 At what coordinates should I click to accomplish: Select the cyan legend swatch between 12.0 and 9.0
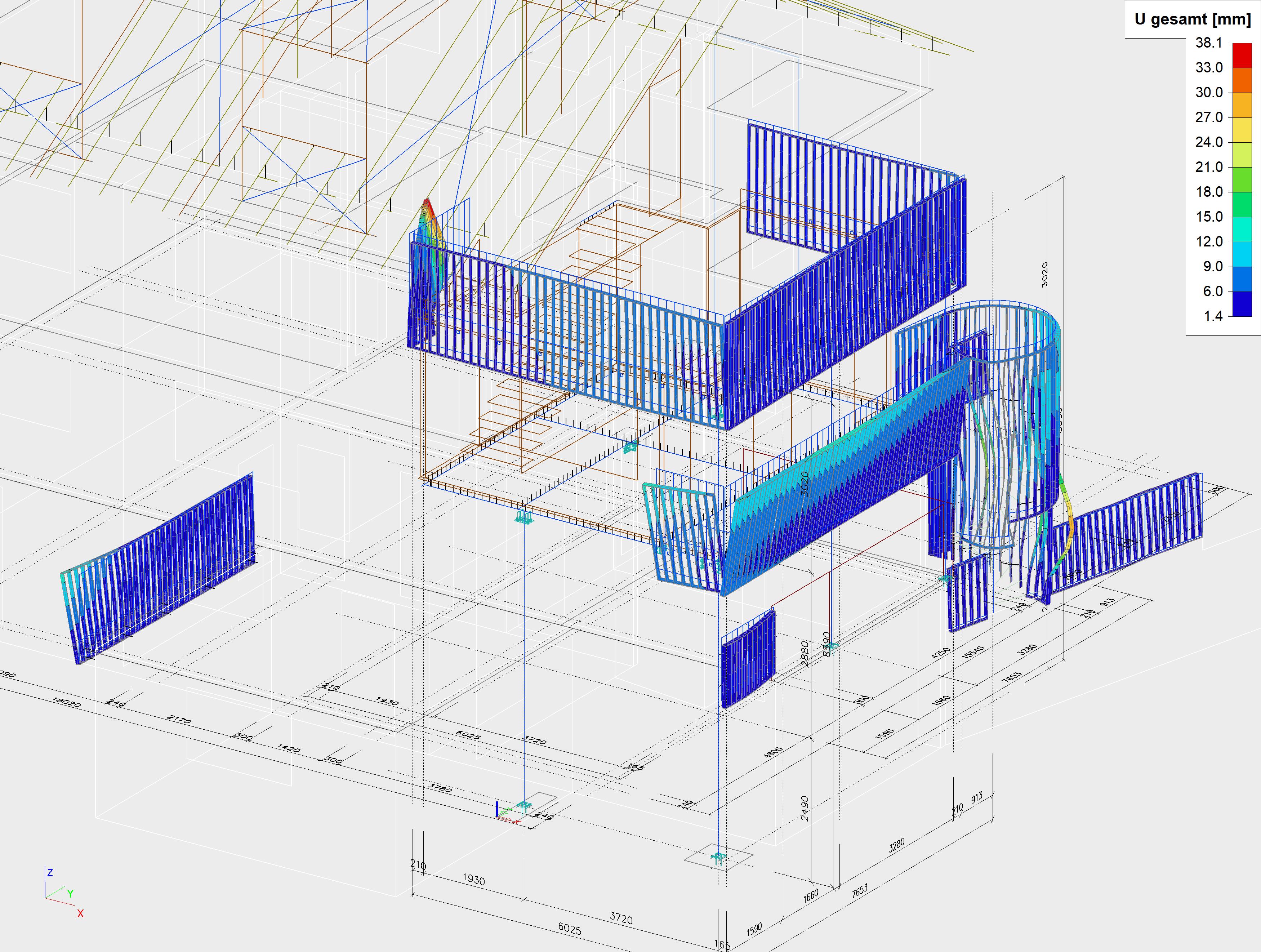pos(1242,254)
